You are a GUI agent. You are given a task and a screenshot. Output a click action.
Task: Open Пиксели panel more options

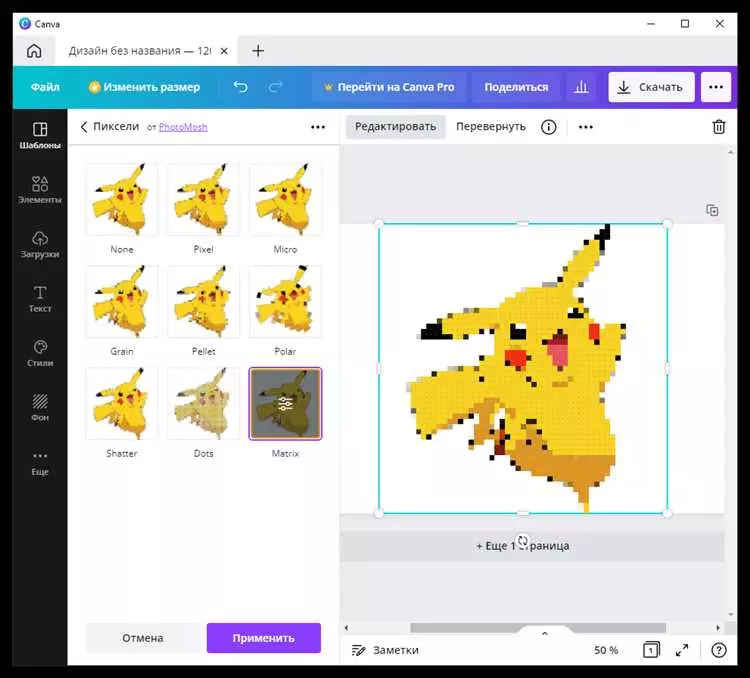coord(318,127)
